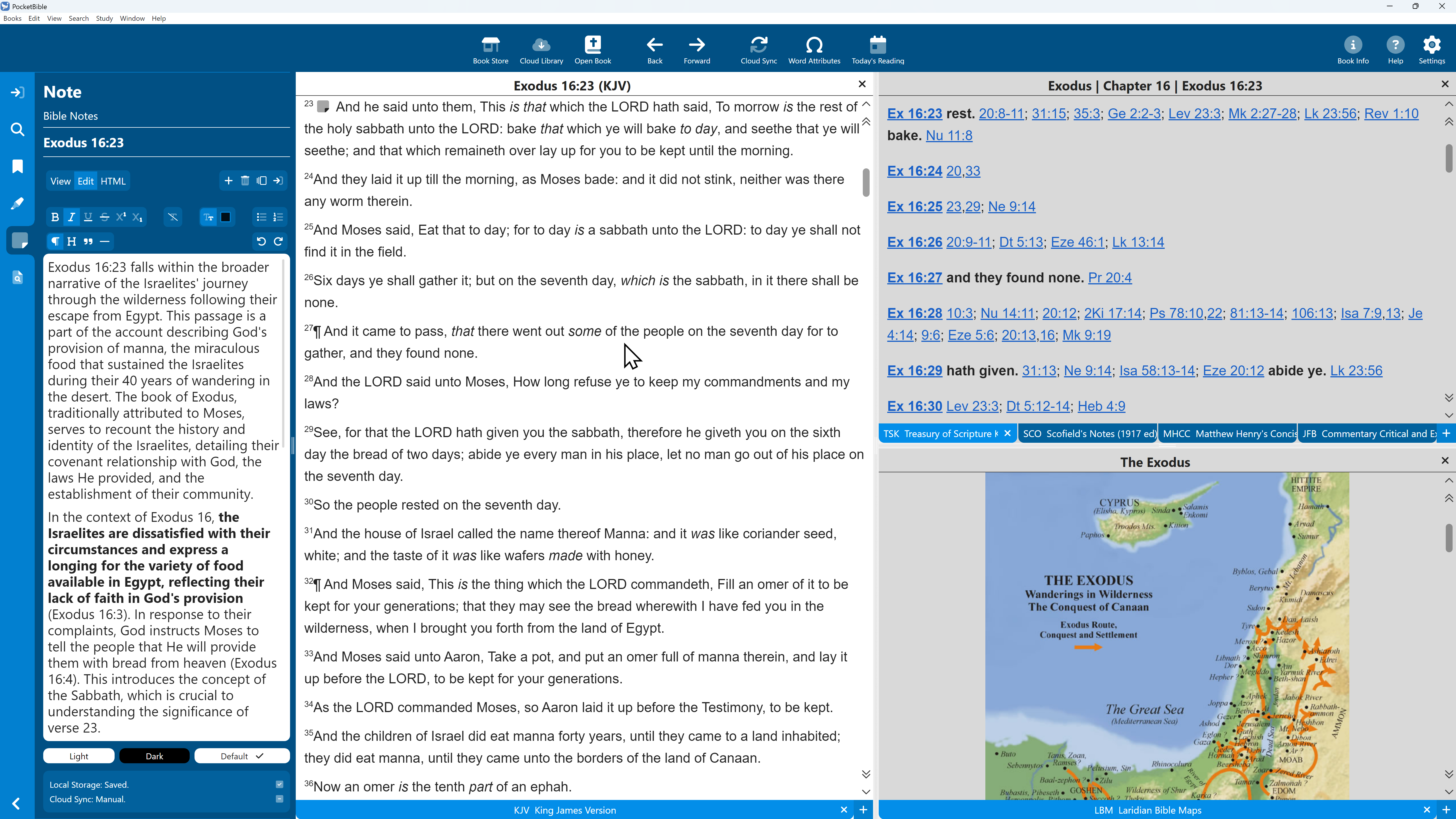Open the Cloud Library
Image resolution: width=1456 pixels, height=819 pixels.
[x=541, y=50]
